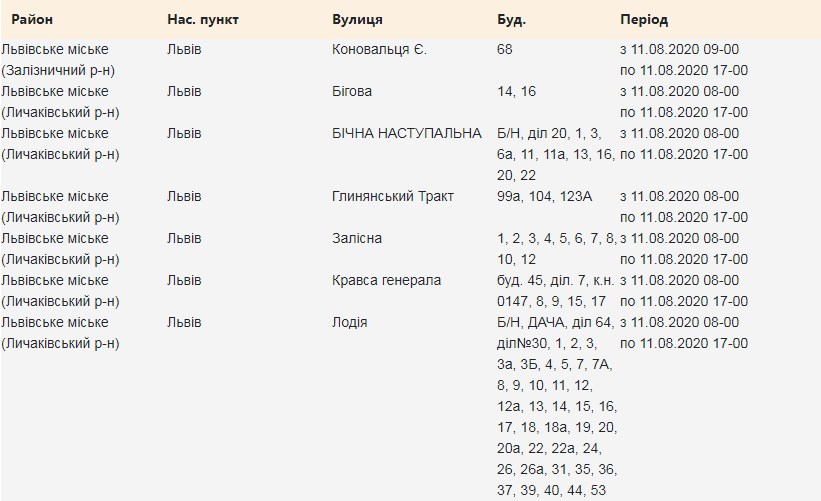Click buildings 99а, 104, 123А cell

coord(544,196)
